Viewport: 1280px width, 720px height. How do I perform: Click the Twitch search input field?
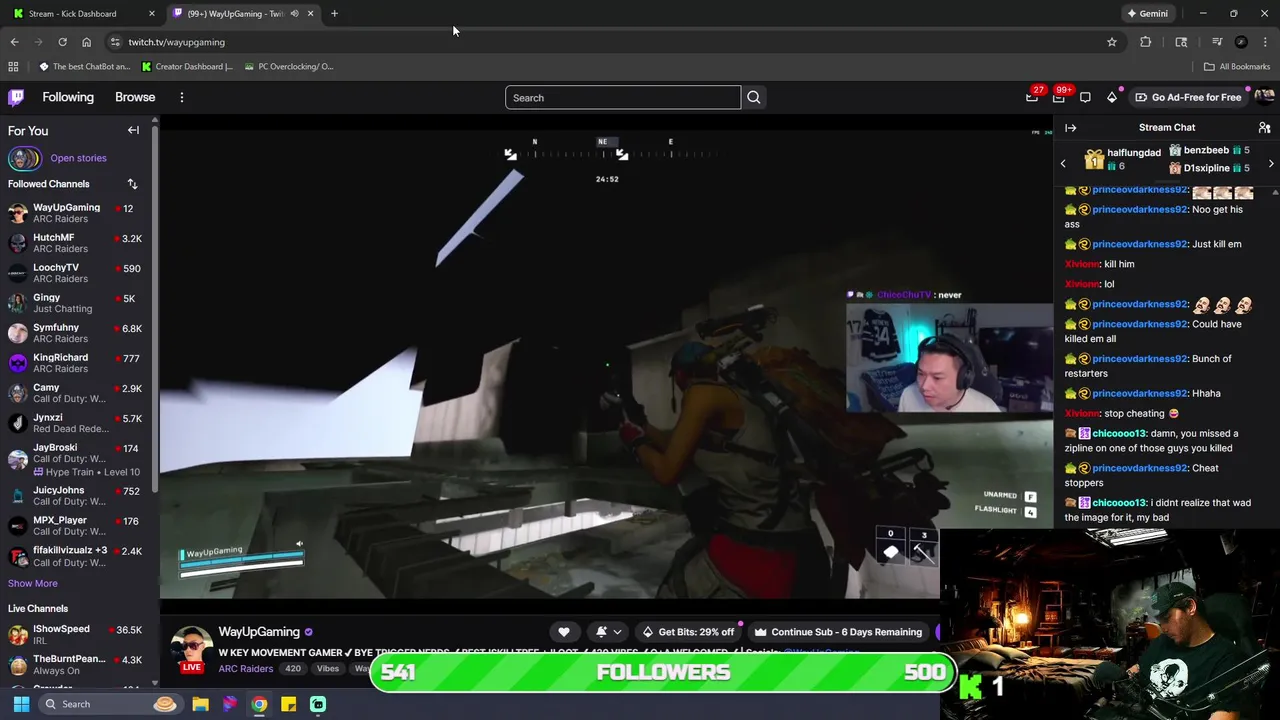pos(623,97)
